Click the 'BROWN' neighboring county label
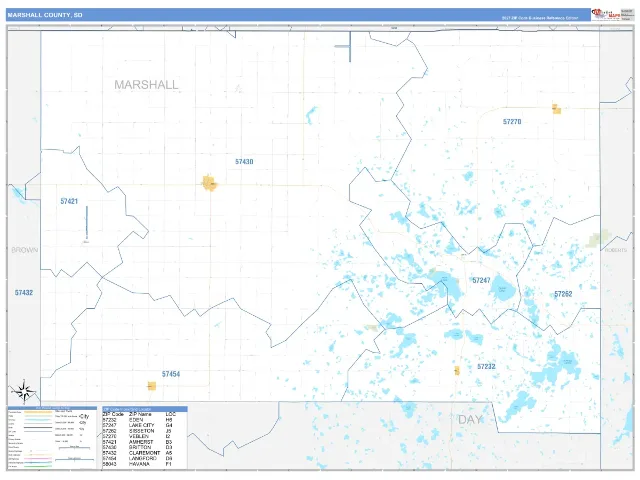Screen dimensions: 640x480 coord(24,250)
